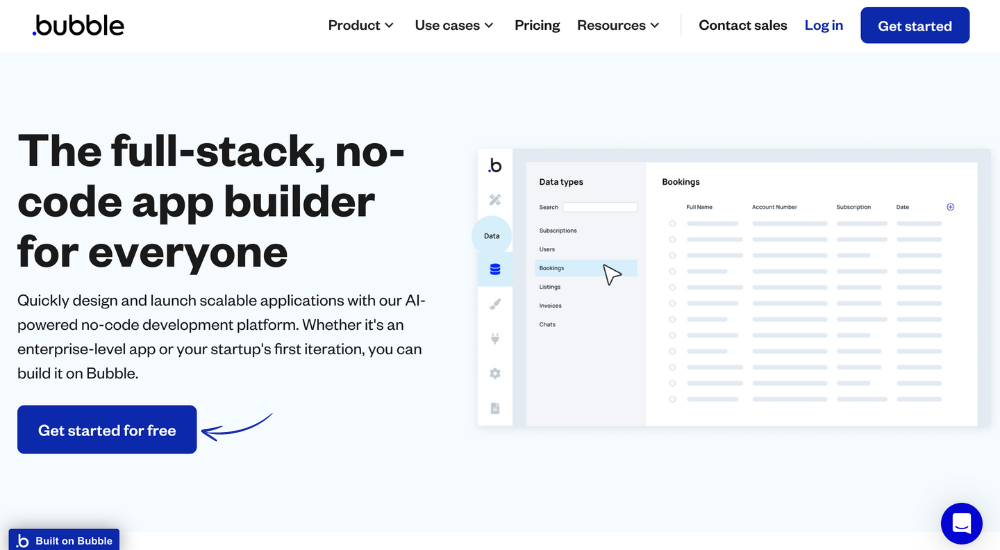Select the Design tools icon in sidebar
Image resolution: width=1000 pixels, height=550 pixels.
(495, 200)
